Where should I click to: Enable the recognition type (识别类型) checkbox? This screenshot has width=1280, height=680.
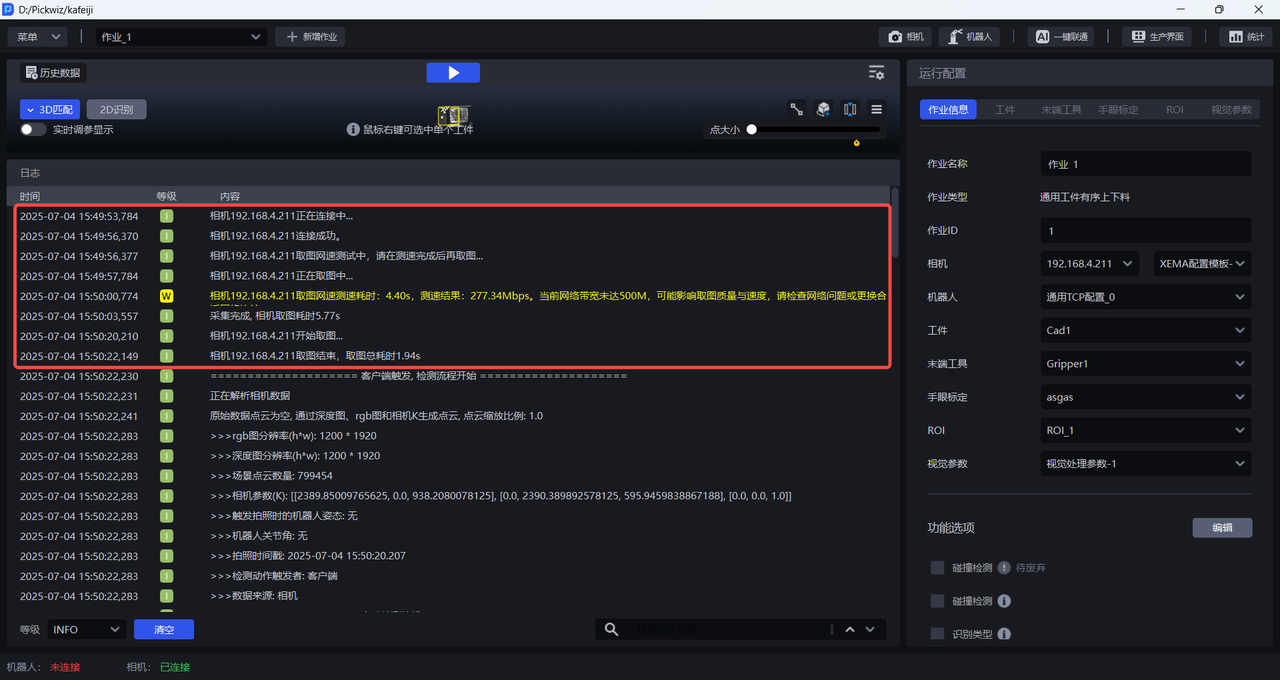coord(937,634)
